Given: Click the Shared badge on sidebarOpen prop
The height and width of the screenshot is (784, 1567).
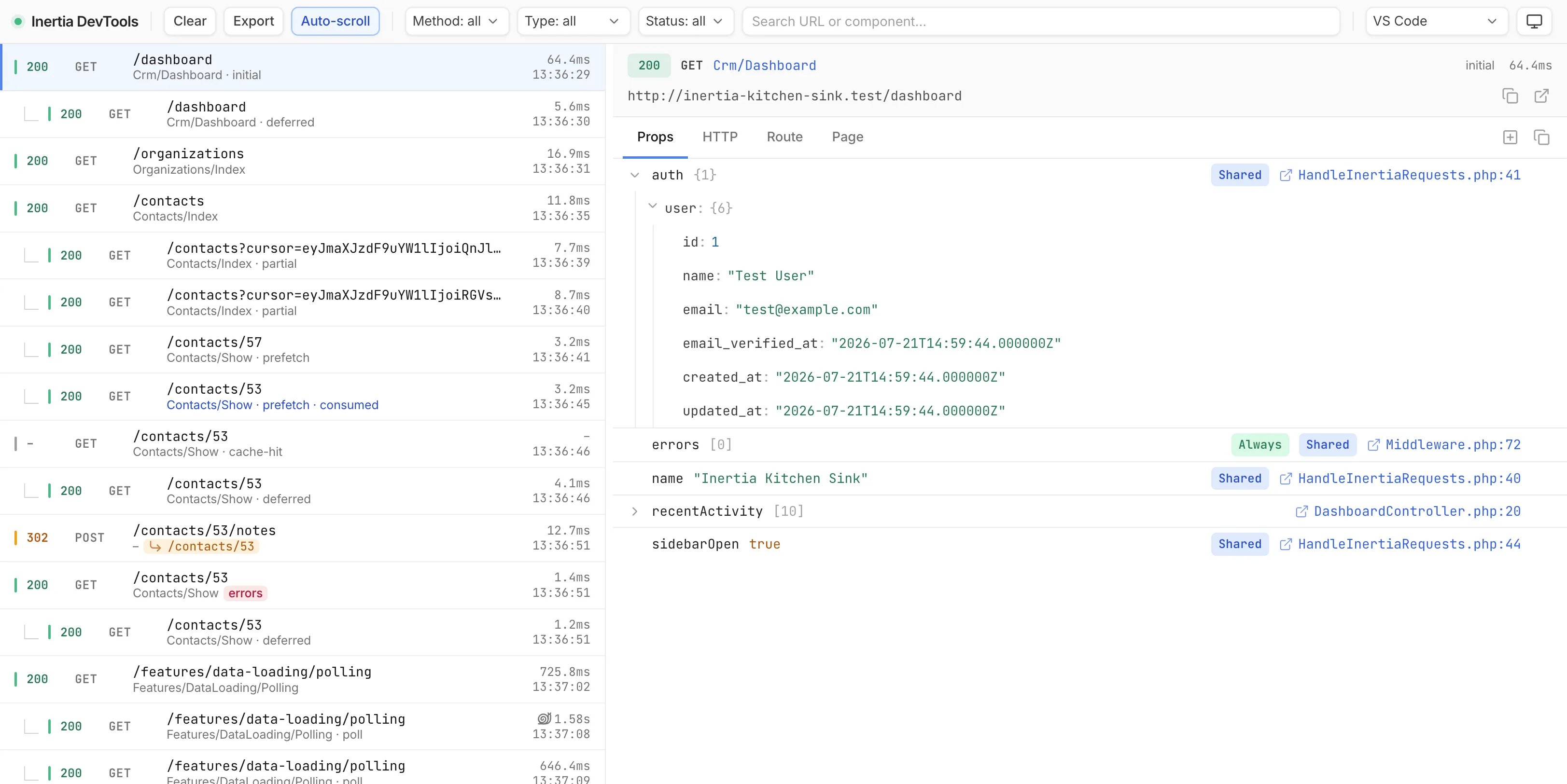Looking at the screenshot, I should (x=1240, y=545).
